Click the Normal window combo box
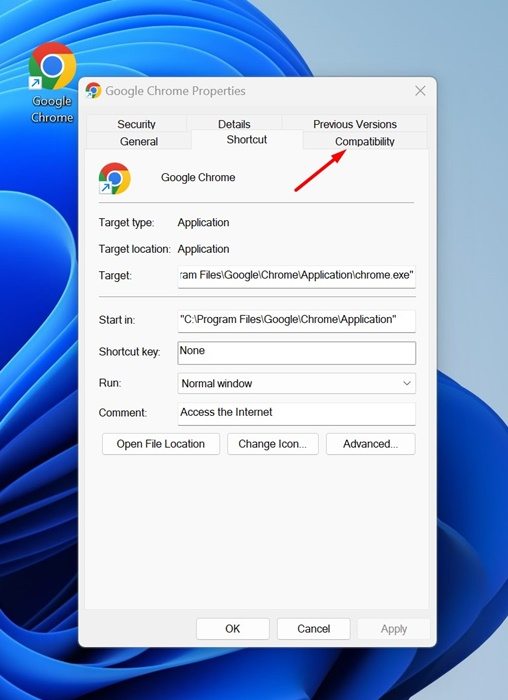 pos(296,383)
